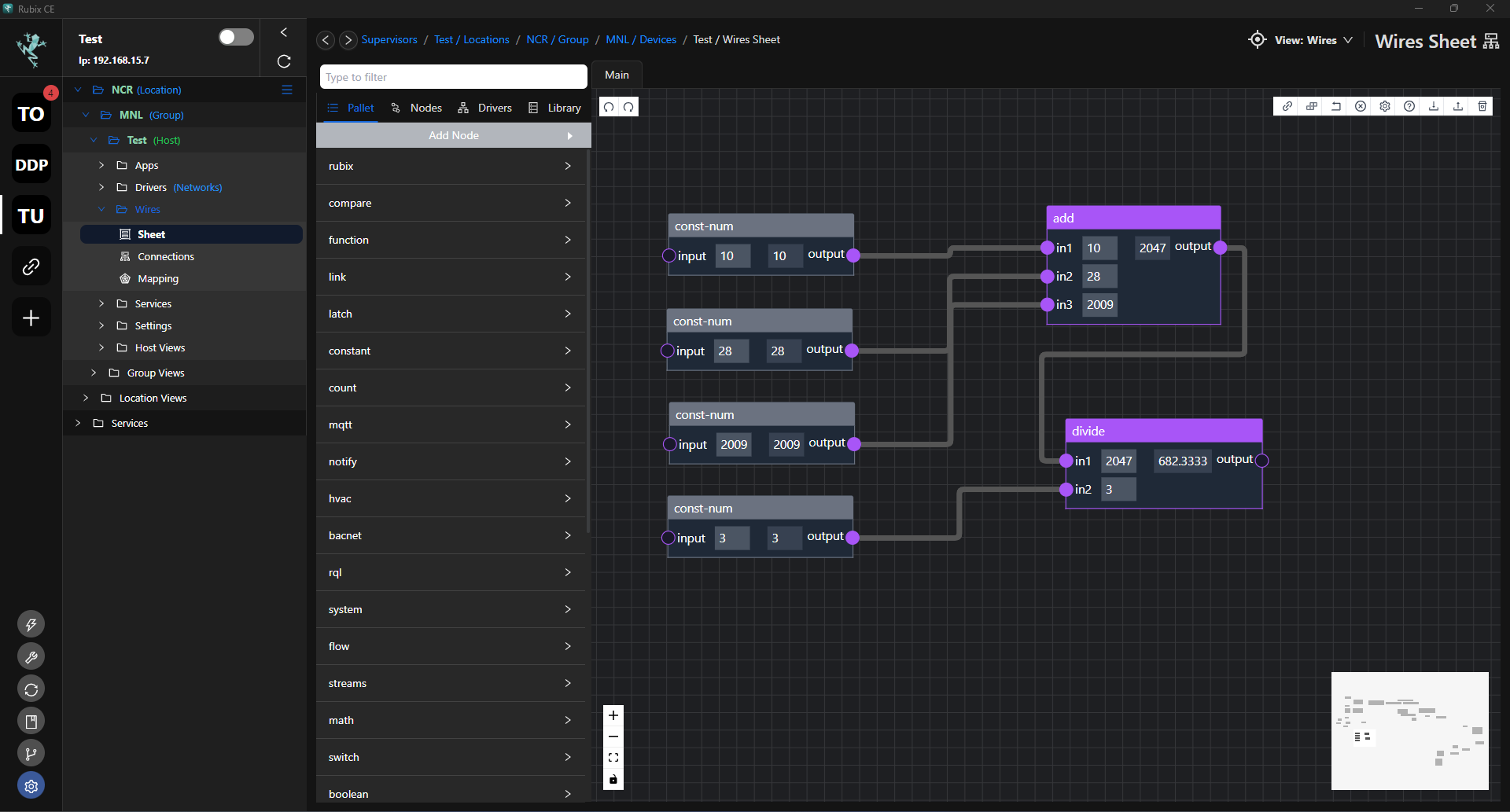Toggle the Test host switch
Screen dimensions: 1510x812
click(x=236, y=37)
